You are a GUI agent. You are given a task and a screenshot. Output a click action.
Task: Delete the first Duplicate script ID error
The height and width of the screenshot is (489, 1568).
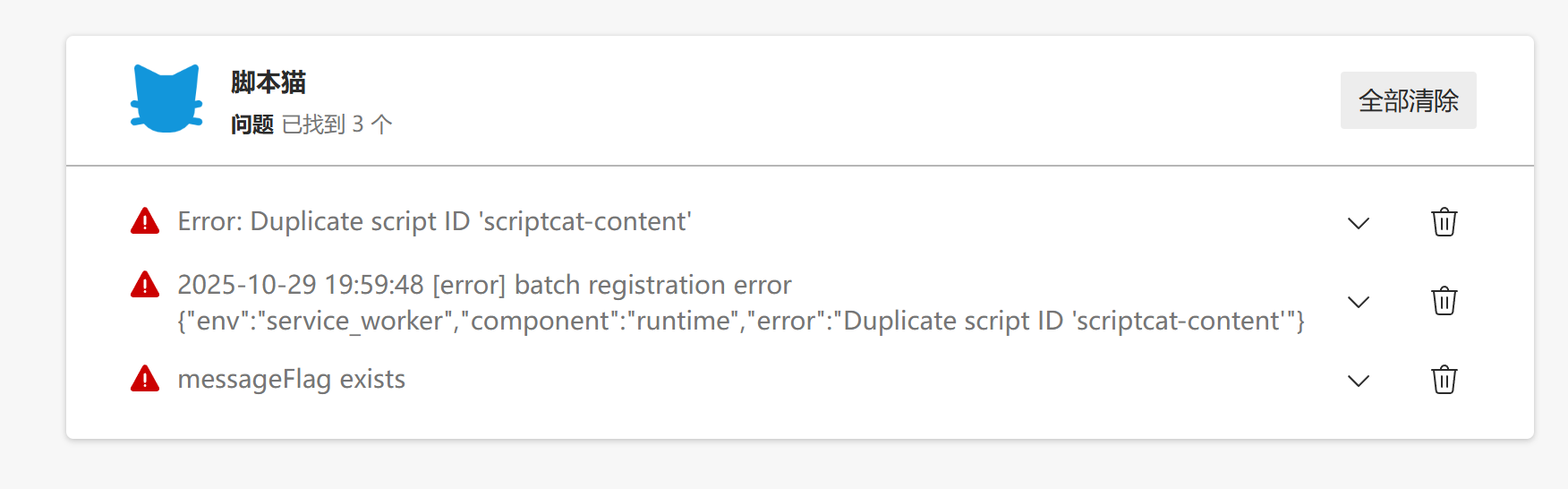point(1444,222)
